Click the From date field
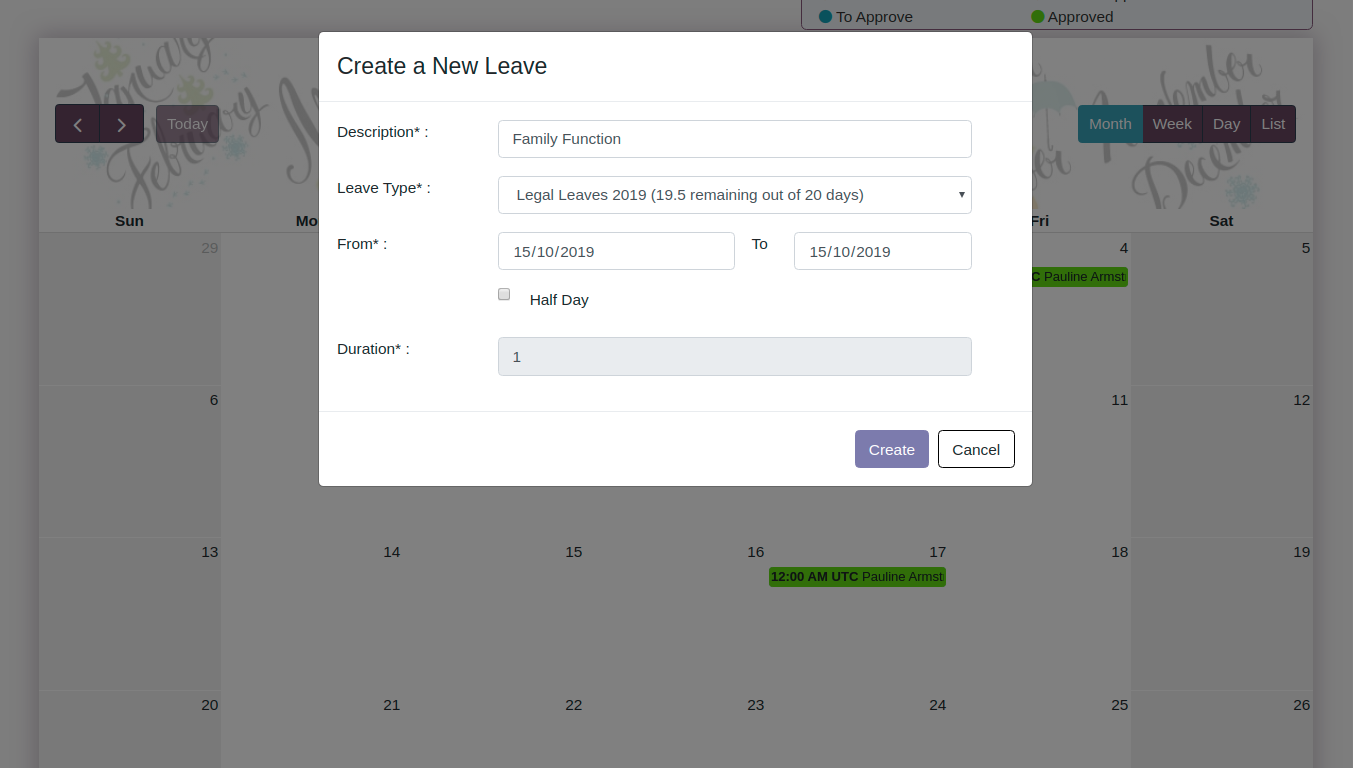This screenshot has width=1353, height=768. click(x=616, y=251)
